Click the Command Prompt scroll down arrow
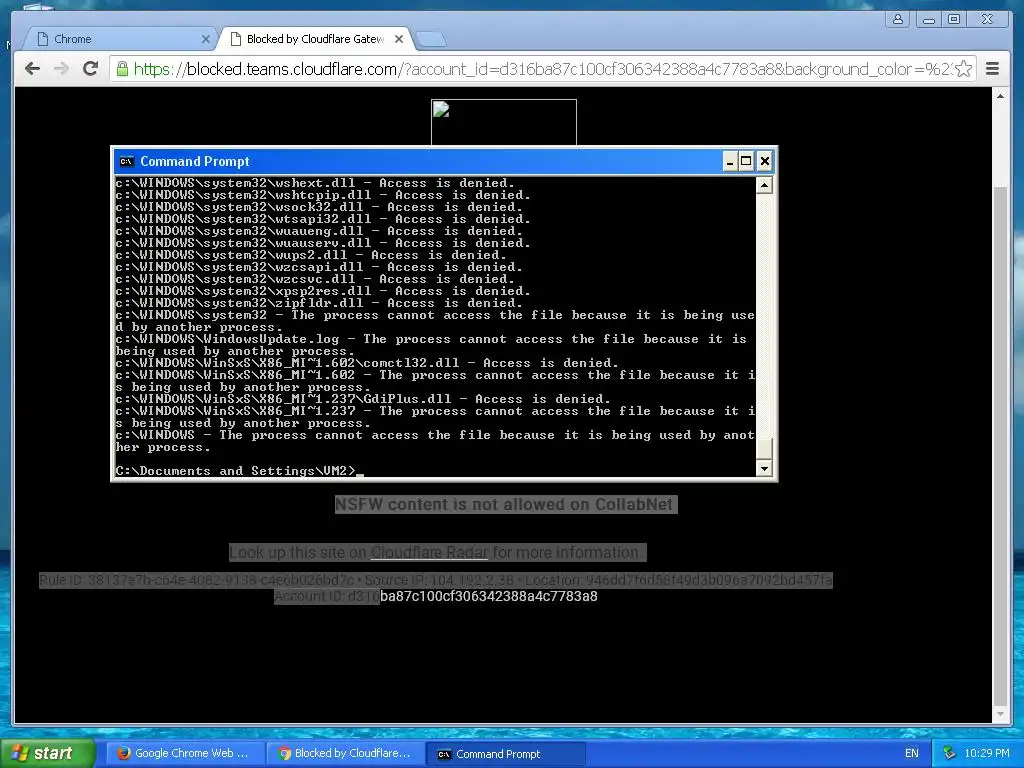This screenshot has width=1024, height=768. (764, 468)
